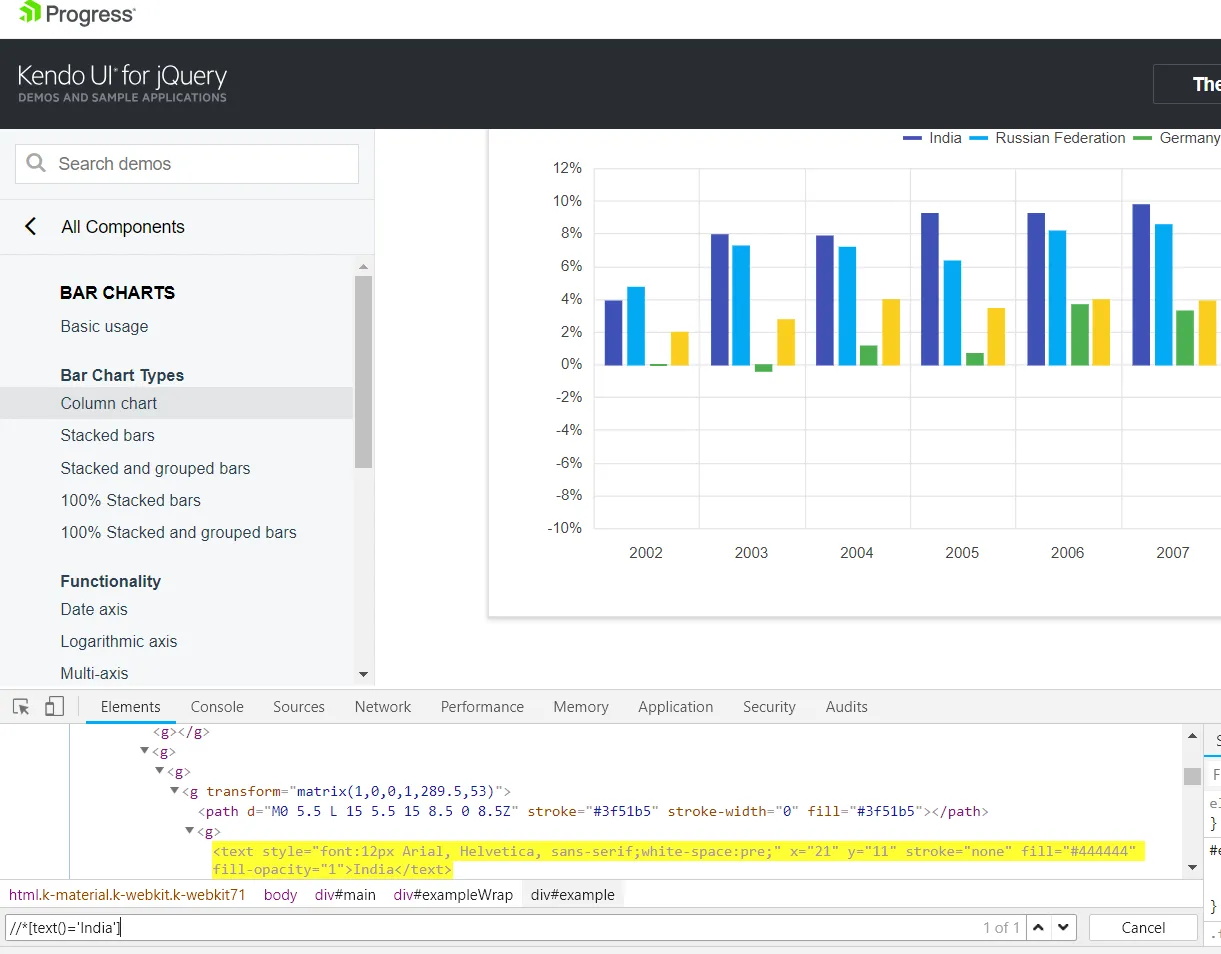Click the DevTools inspect element icon
1221x954 pixels.
pyautogui.click(x=21, y=707)
